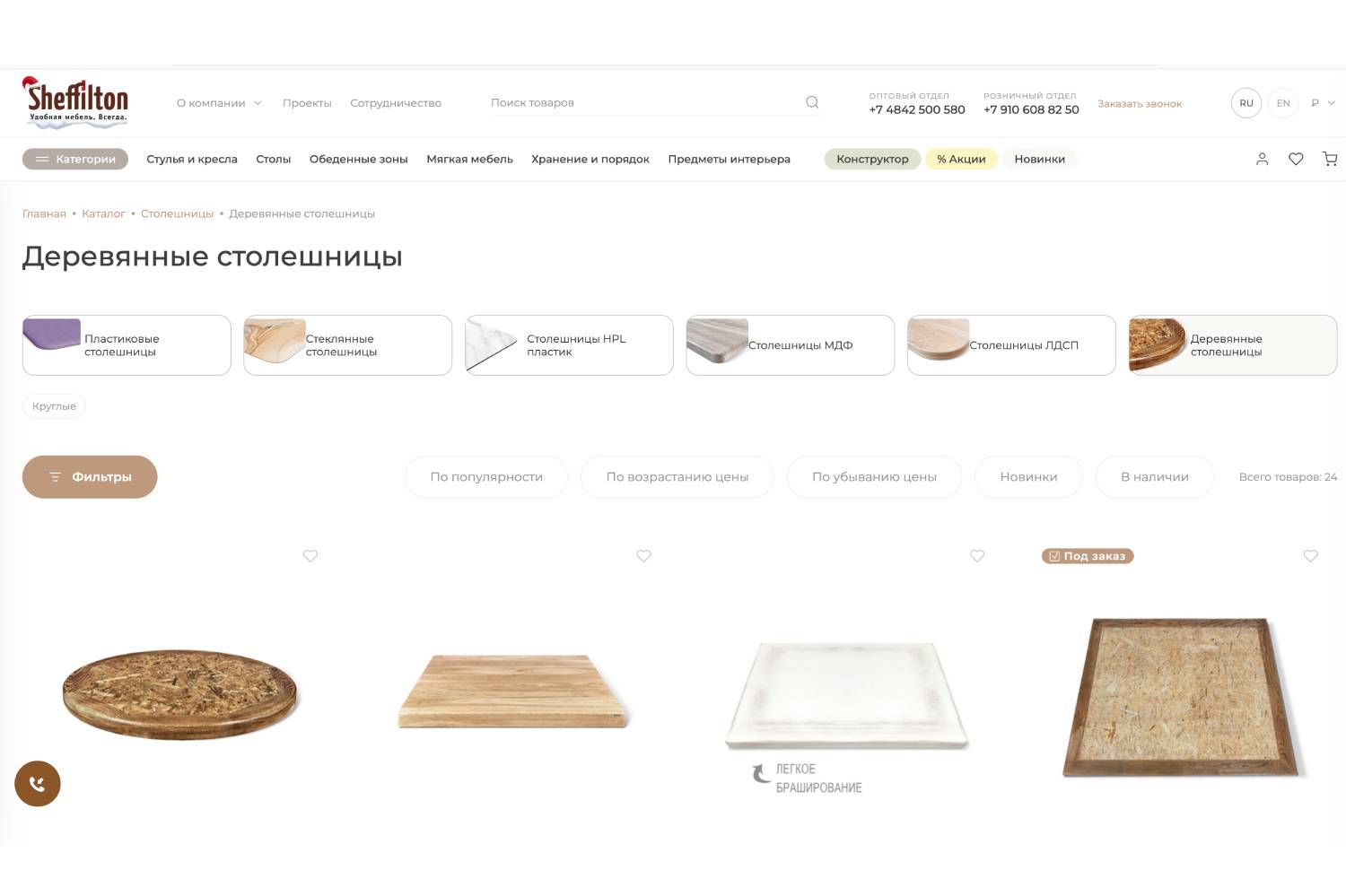Go to 'Мягкая мебель' section

pos(469,159)
